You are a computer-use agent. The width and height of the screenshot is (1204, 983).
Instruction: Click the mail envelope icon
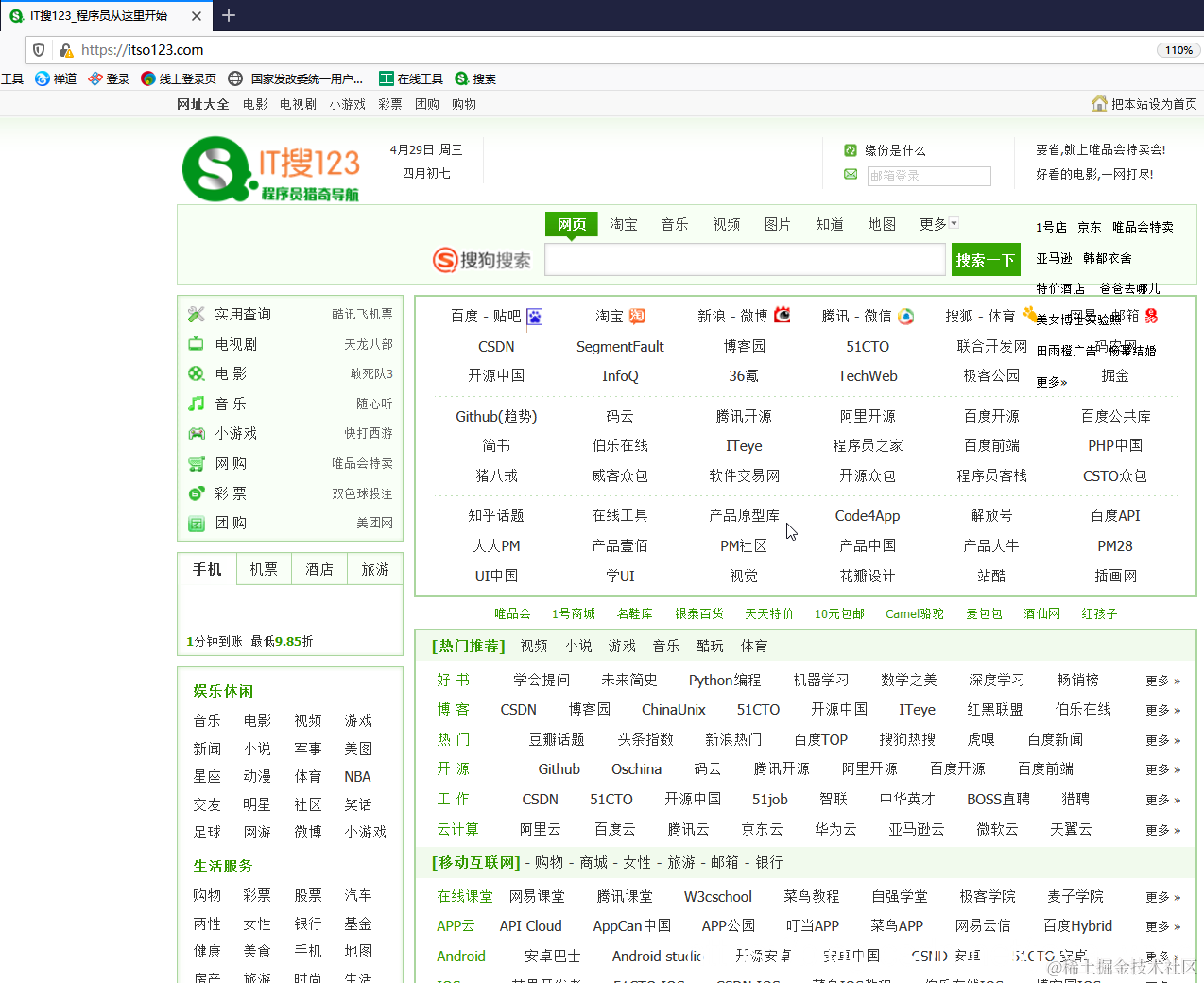click(851, 175)
